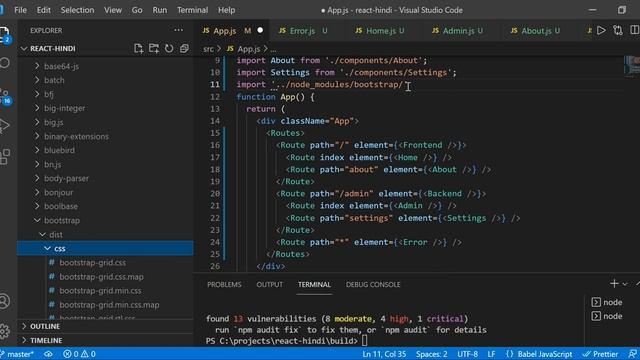Add a new terminal with the plus icon

(614, 283)
